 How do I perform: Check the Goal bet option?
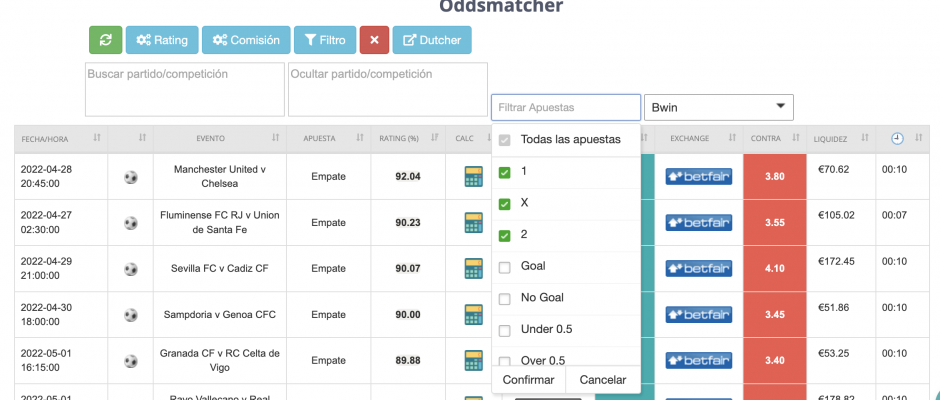coord(505,267)
